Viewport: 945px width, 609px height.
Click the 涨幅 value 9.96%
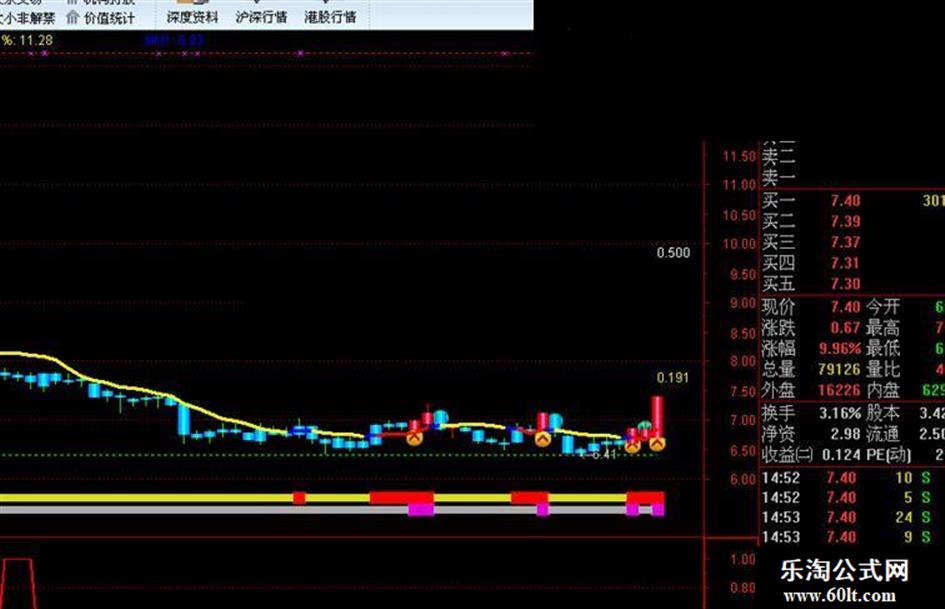pyautogui.click(x=840, y=349)
